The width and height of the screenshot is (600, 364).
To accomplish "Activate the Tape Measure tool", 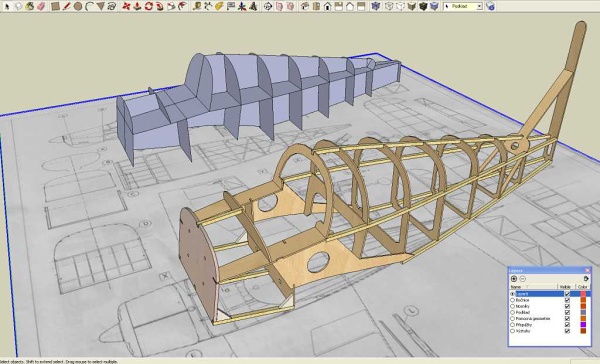I will pos(197,6).
